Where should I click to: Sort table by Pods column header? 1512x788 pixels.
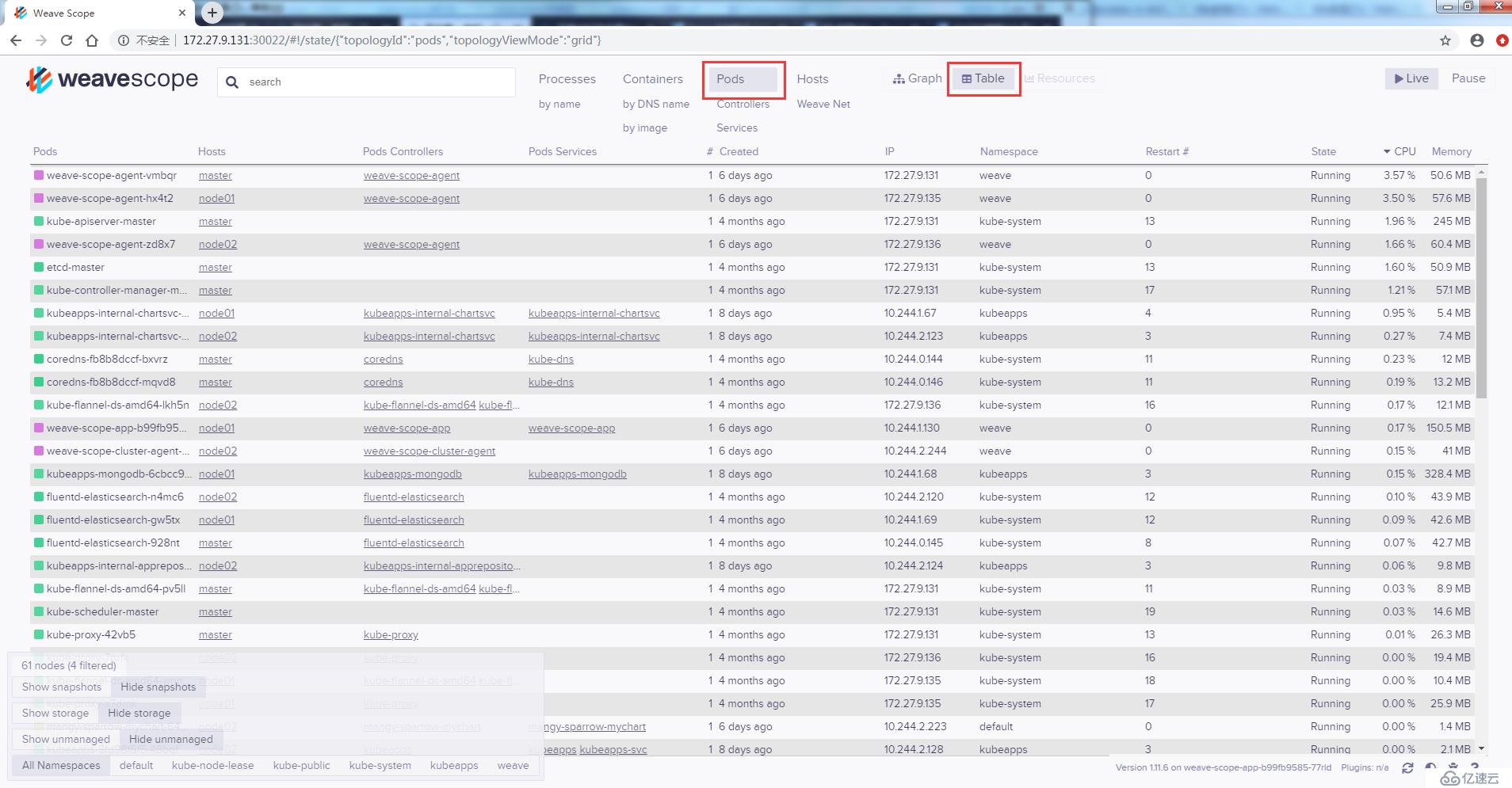(45, 151)
